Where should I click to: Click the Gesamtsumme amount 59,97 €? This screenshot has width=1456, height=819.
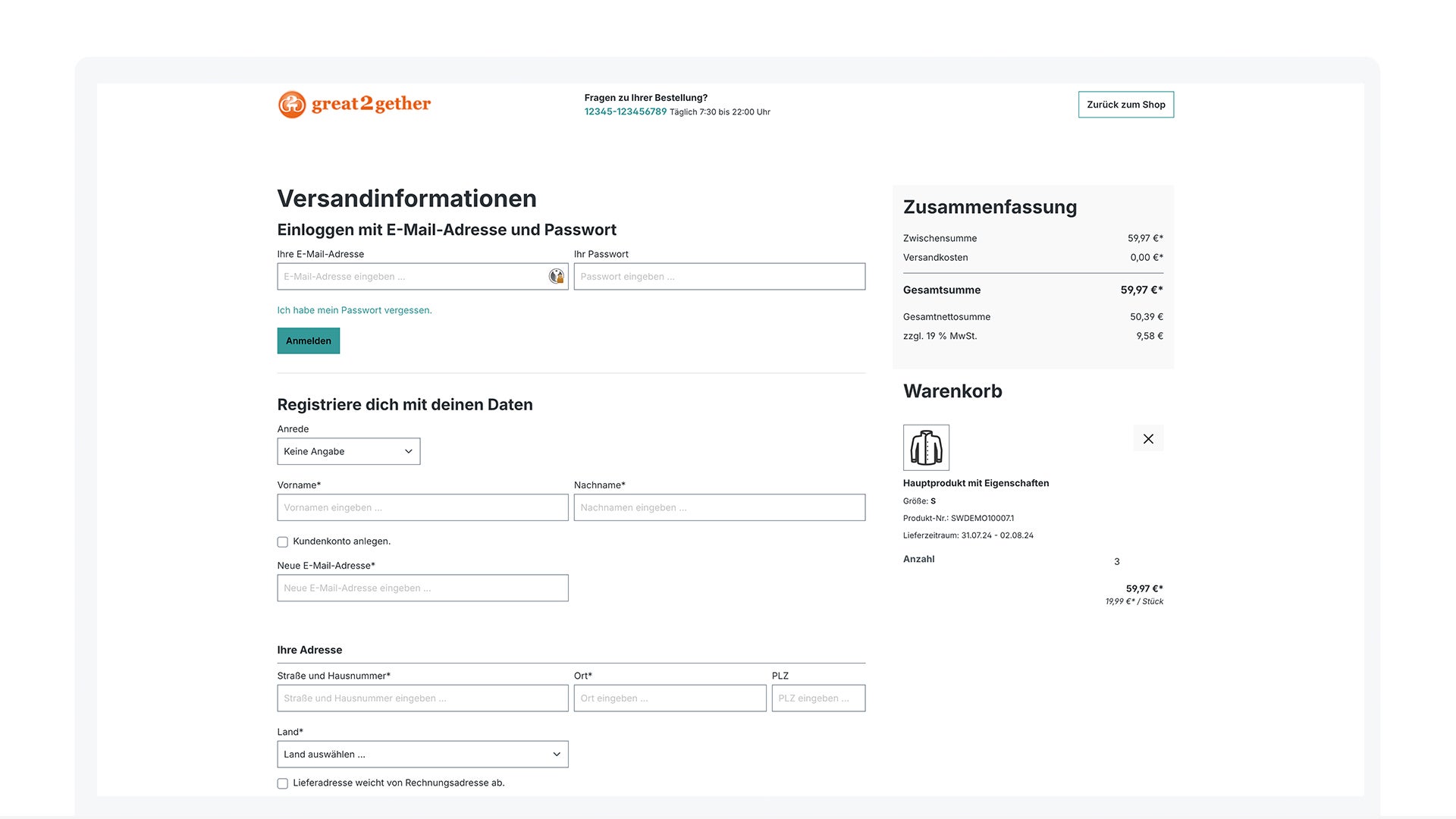[x=1142, y=290]
